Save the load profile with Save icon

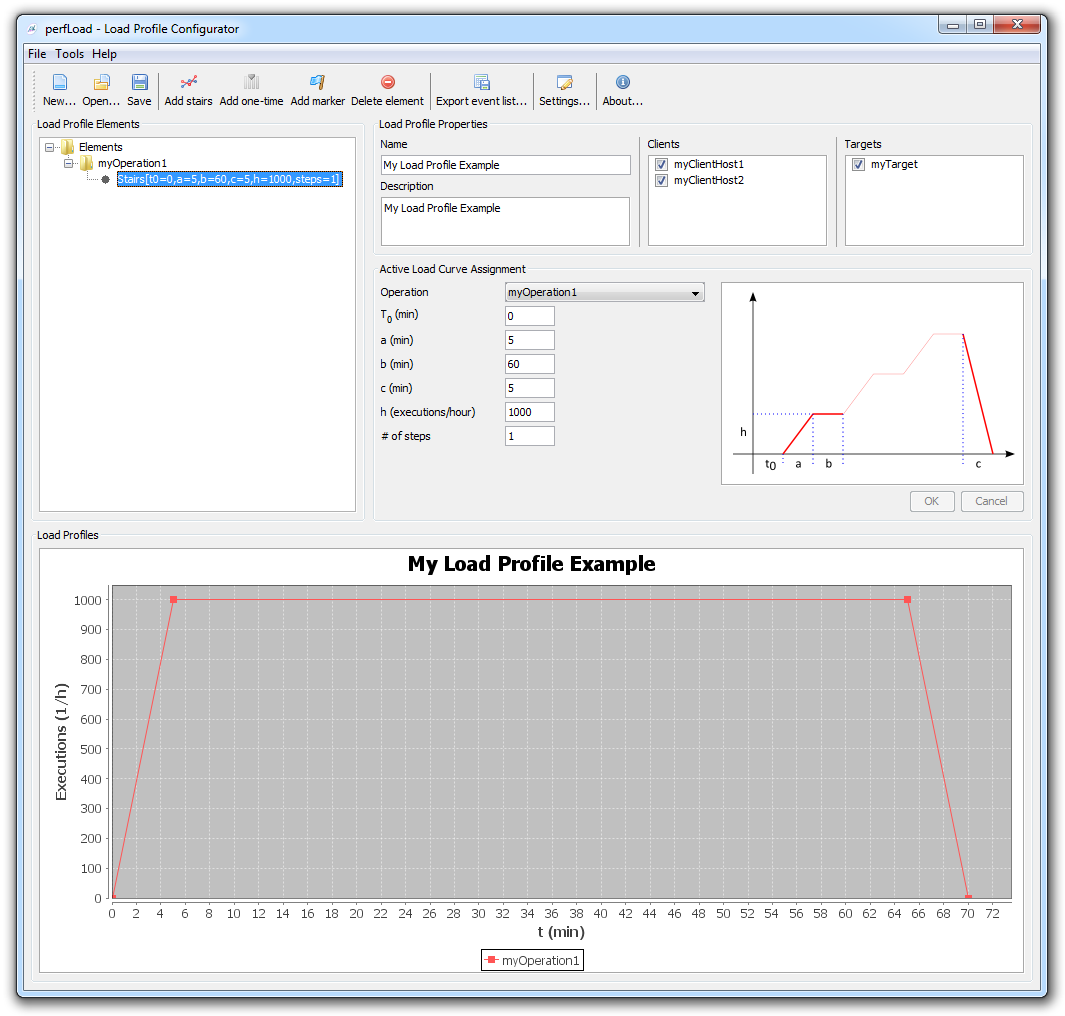(139, 83)
